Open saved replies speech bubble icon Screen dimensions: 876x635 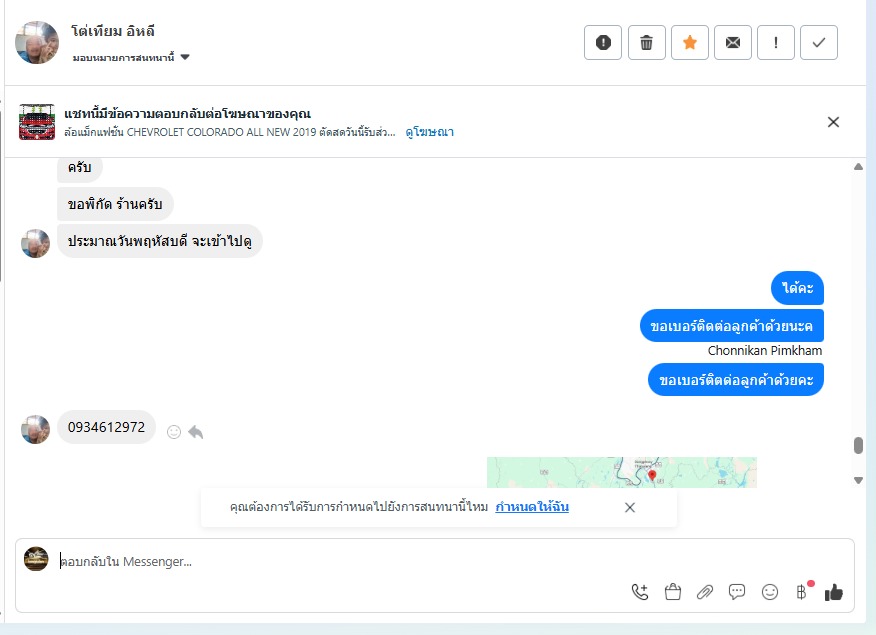[x=737, y=592]
